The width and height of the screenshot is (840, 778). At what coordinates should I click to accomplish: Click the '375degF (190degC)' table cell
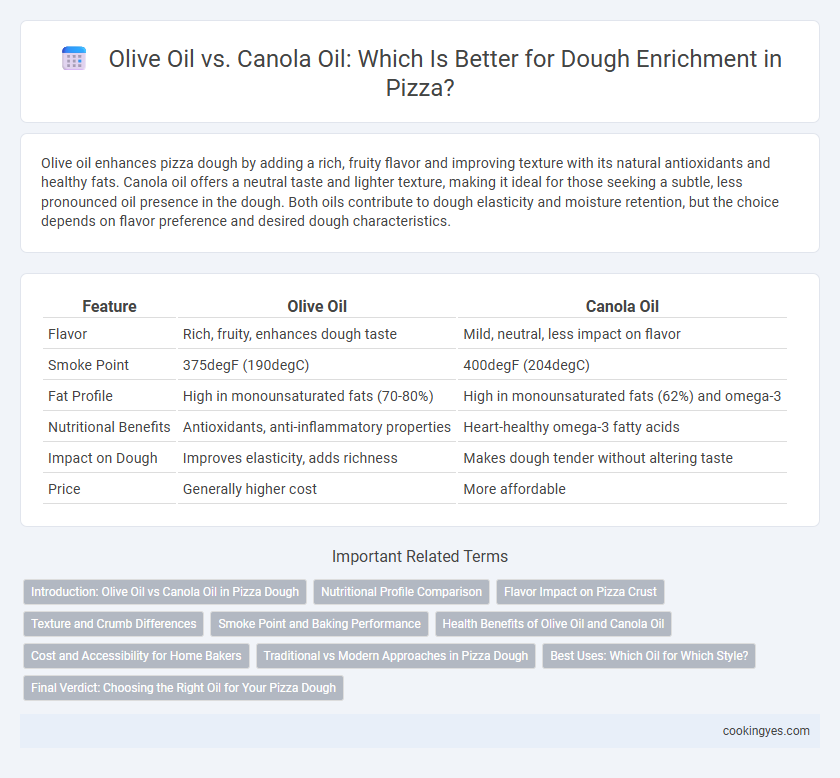pyautogui.click(x=246, y=365)
